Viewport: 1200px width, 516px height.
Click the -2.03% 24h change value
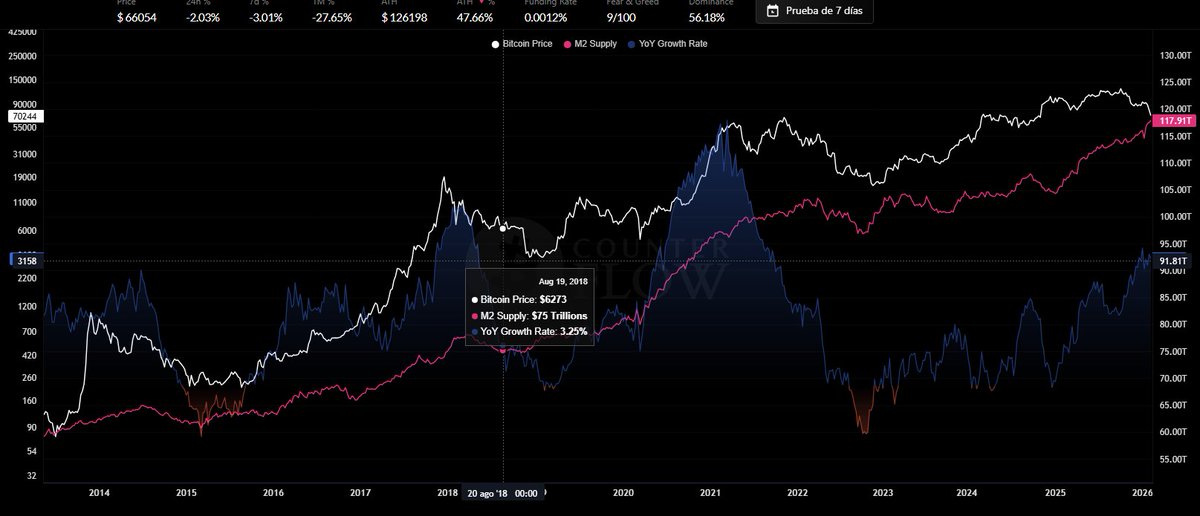click(205, 17)
